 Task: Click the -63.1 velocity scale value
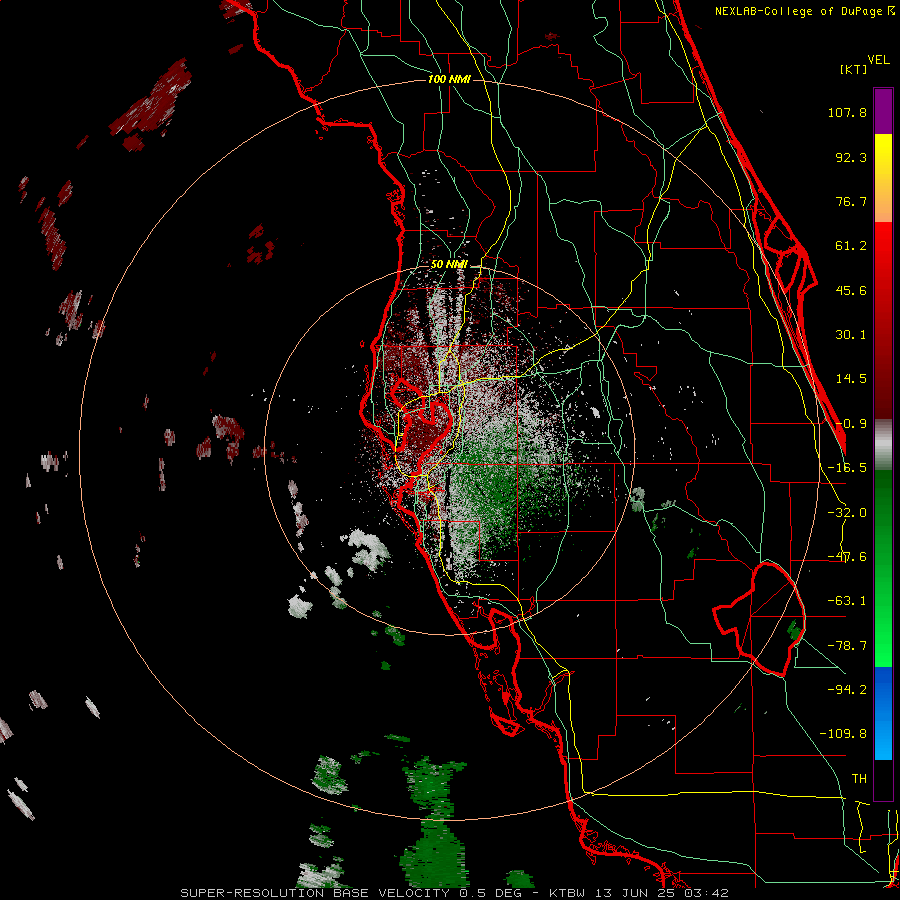click(x=847, y=601)
